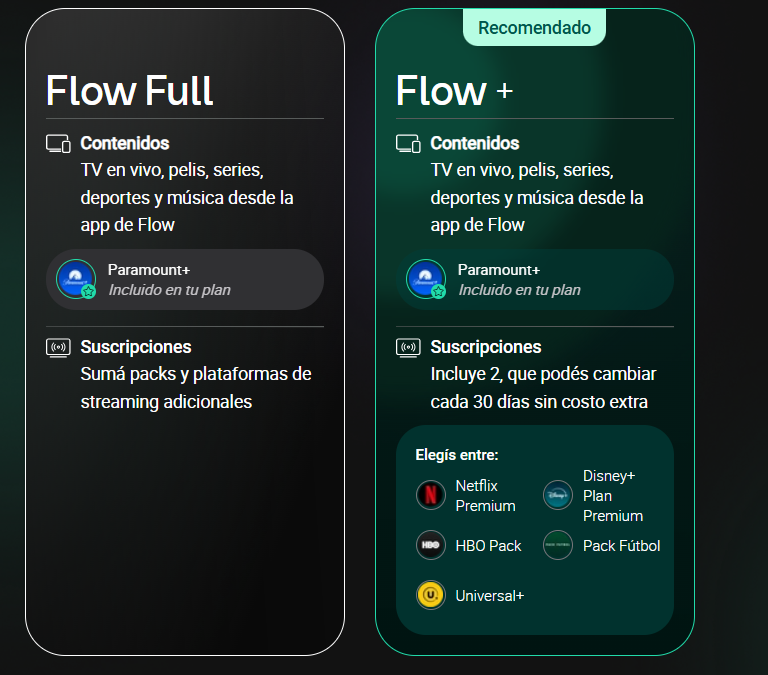768x675 pixels.
Task: Select the Disney+ Plan Premium icon
Action: (x=558, y=495)
